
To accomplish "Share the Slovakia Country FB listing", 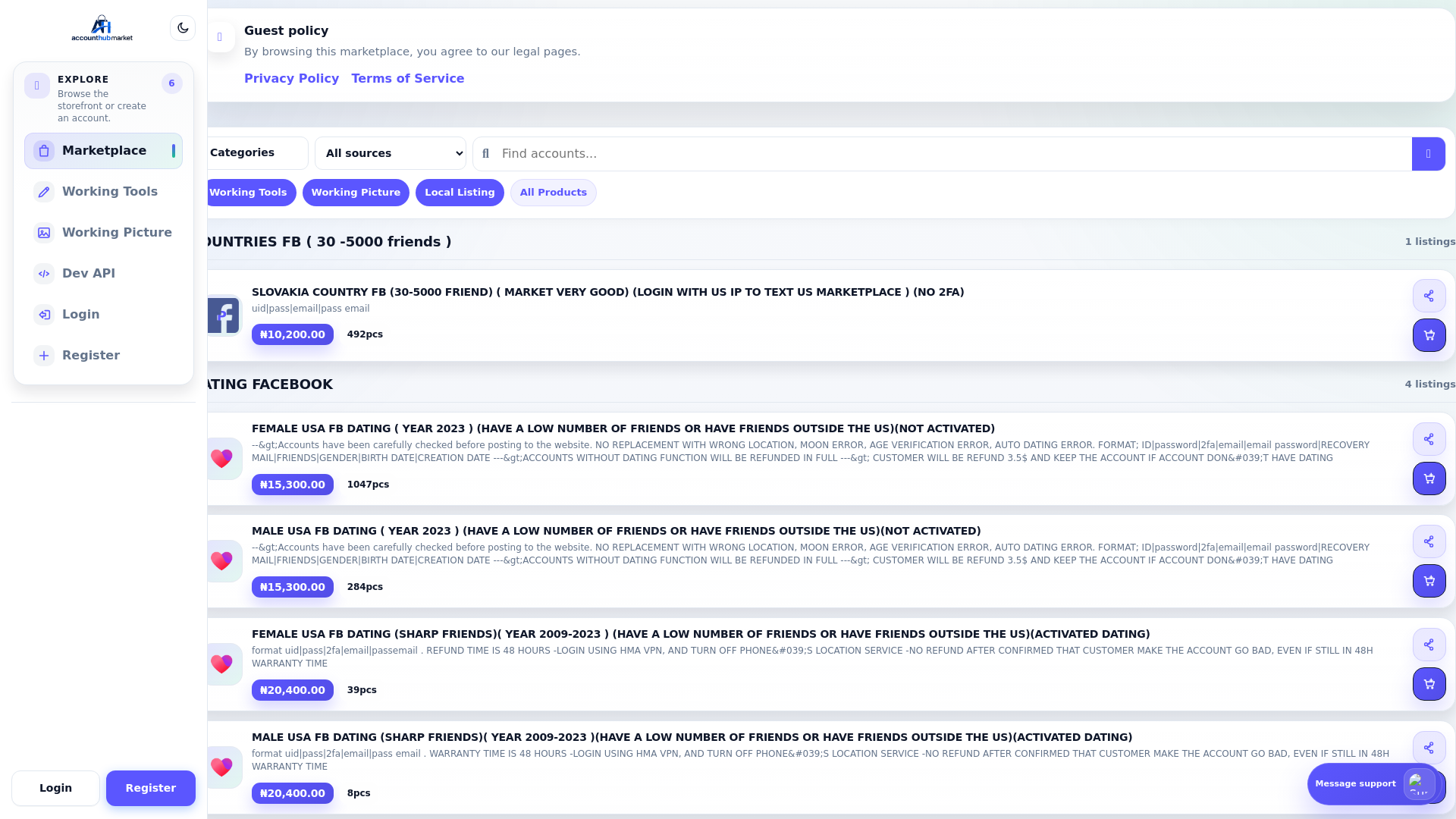I will (1429, 296).
